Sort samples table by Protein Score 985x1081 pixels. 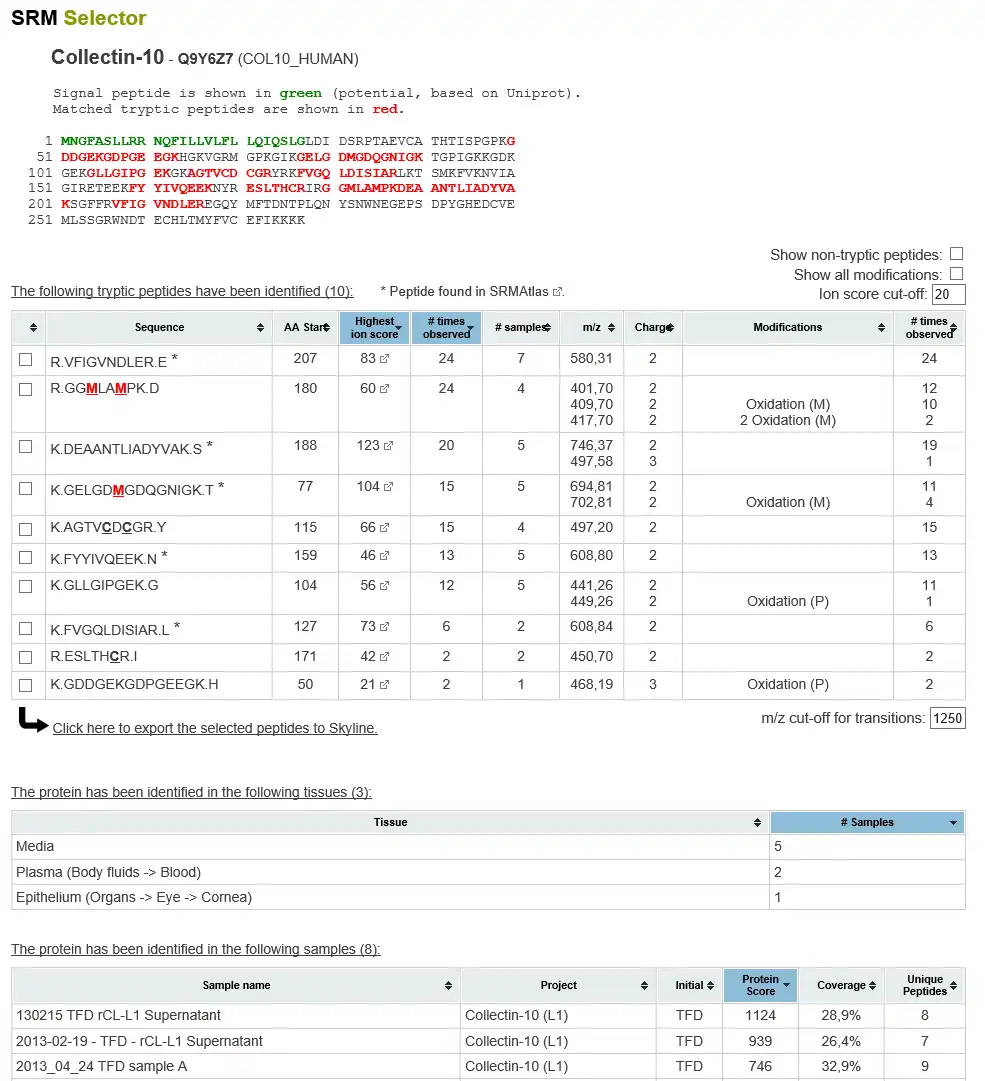pyautogui.click(x=760, y=986)
